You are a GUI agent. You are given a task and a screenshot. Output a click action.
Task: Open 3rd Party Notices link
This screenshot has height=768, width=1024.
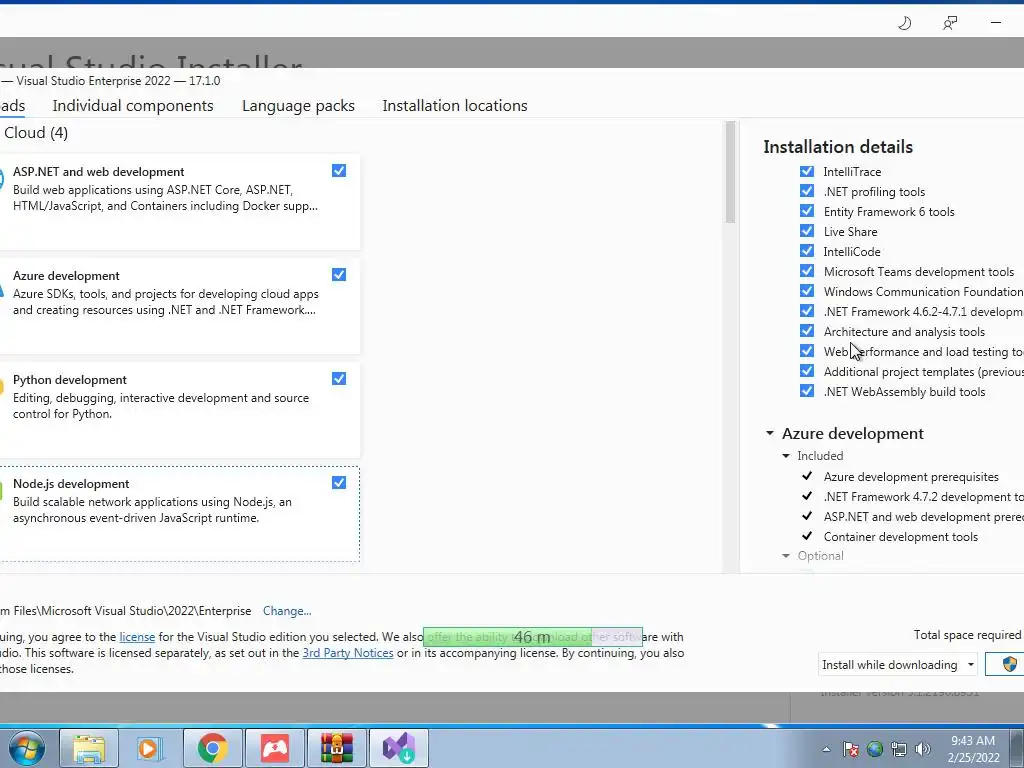[348, 653]
